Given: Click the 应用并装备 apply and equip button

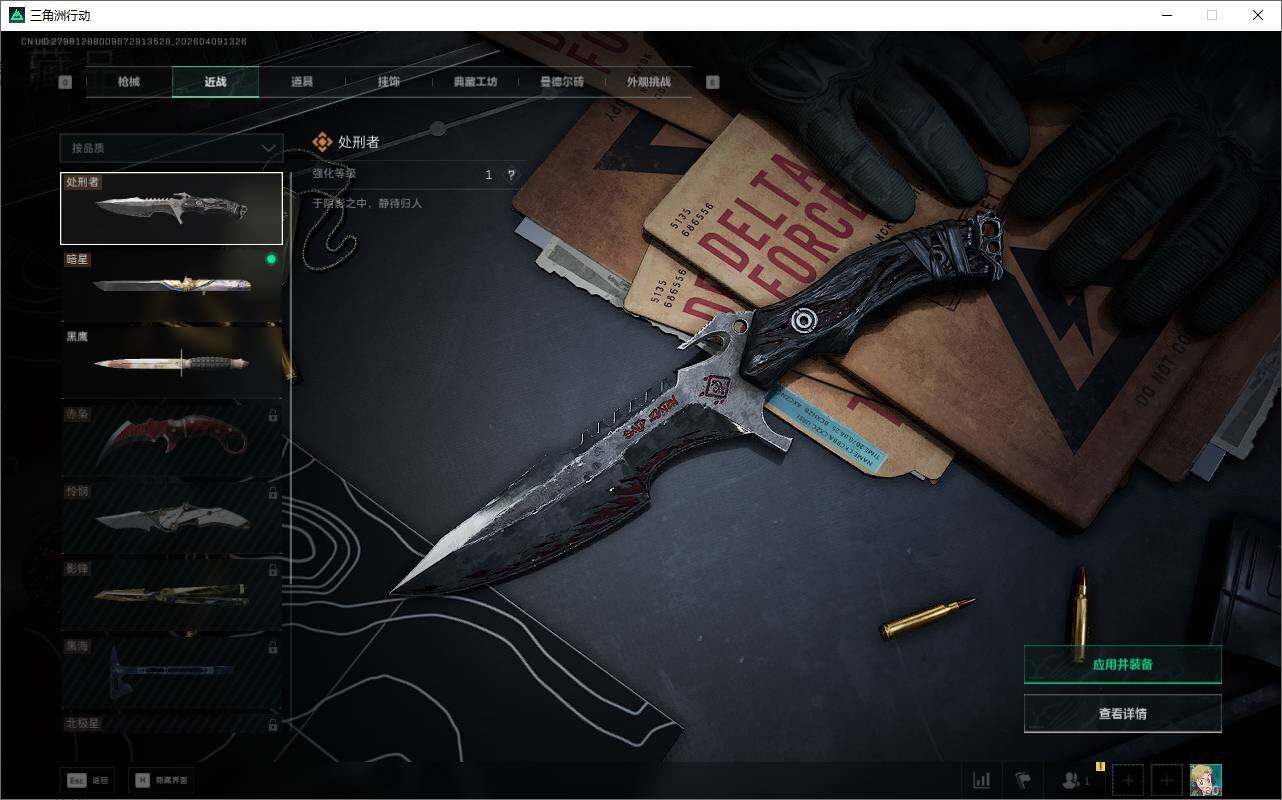Looking at the screenshot, I should coord(1122,664).
